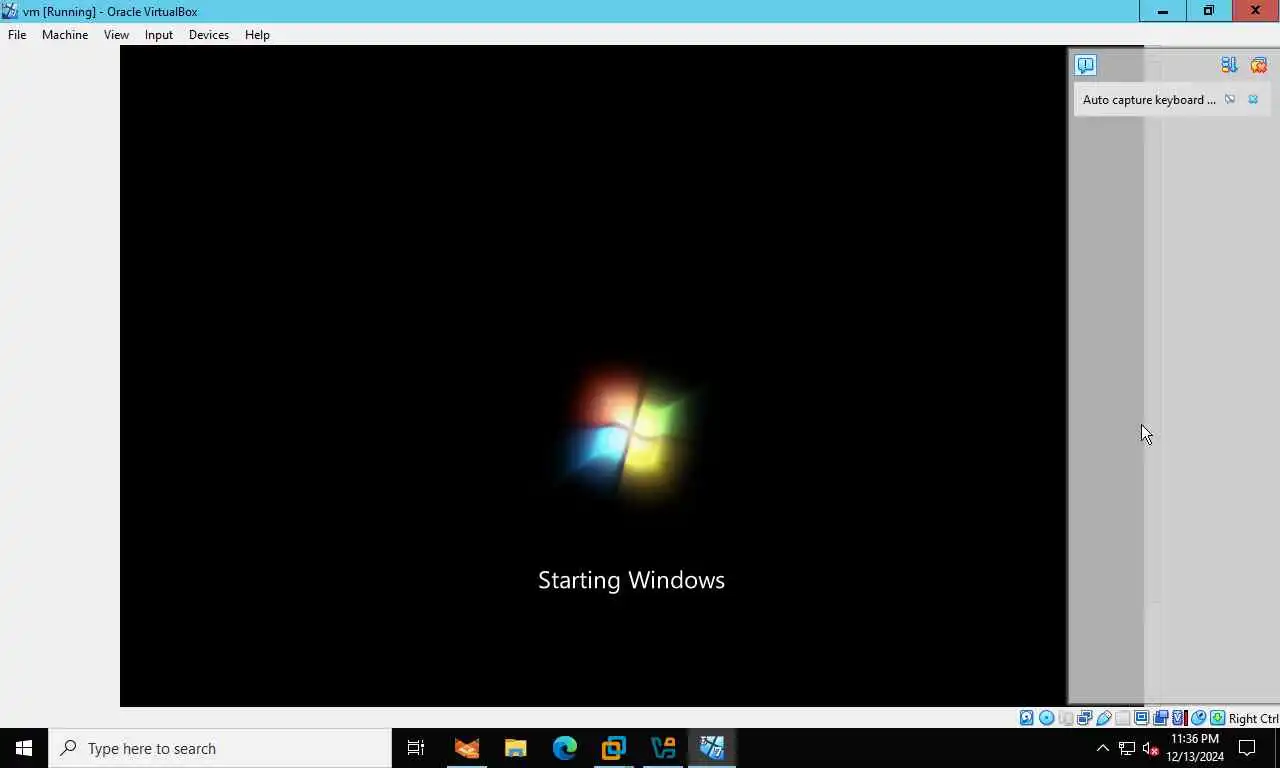This screenshot has height=768, width=1280.
Task: Select the running VM window taskbar icon
Action: (712, 748)
